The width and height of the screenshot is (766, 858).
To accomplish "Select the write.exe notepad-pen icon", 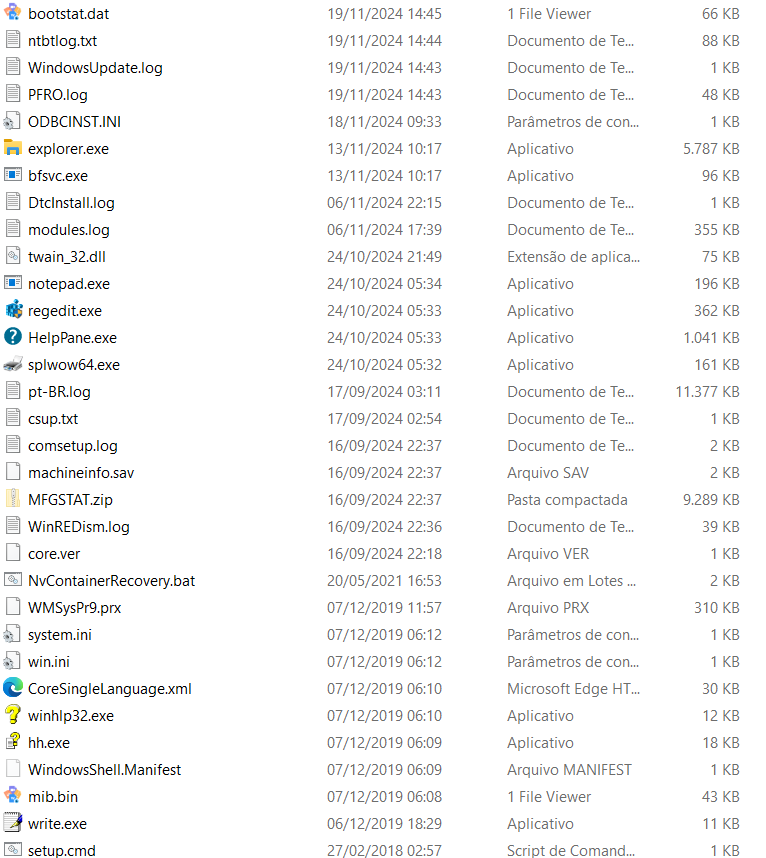I will (13, 823).
